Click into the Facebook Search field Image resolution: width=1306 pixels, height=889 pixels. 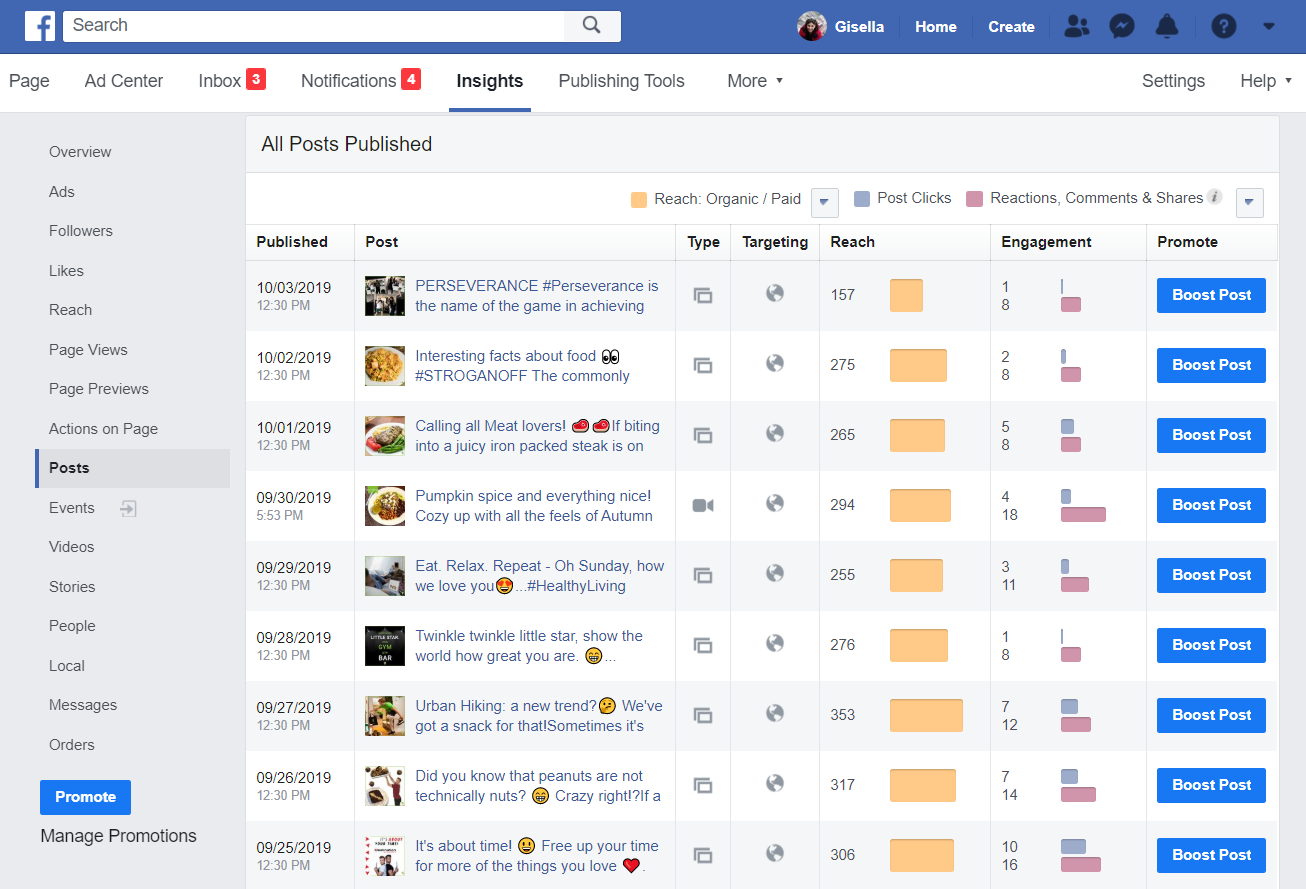point(312,26)
